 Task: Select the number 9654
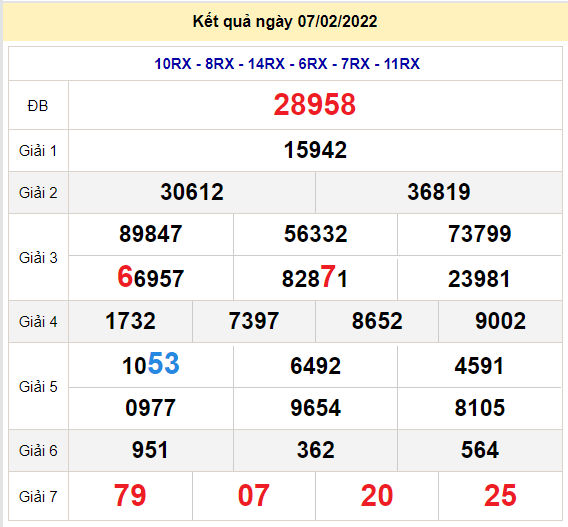coord(315,408)
